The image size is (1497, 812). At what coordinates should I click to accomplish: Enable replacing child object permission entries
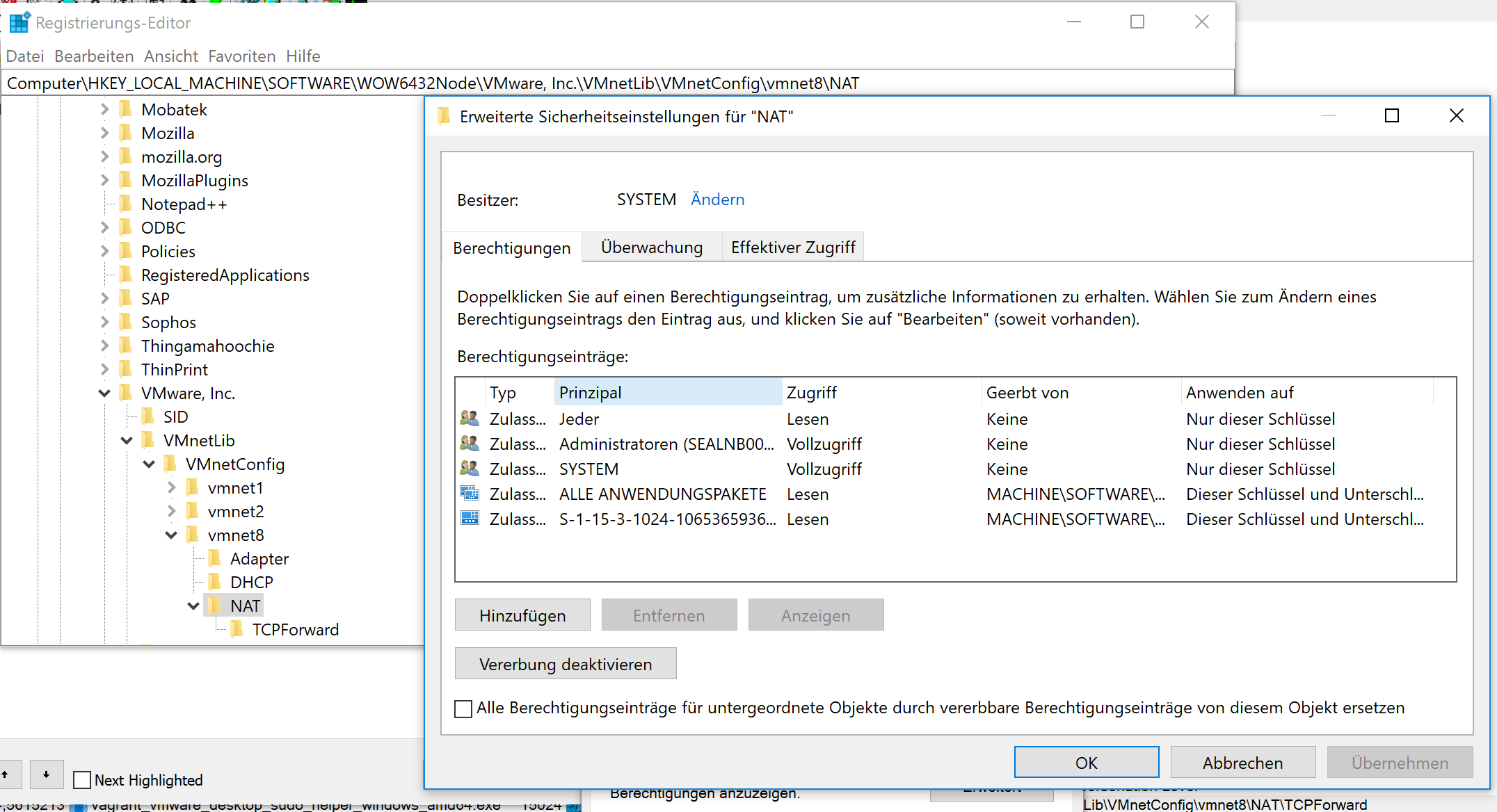463,708
